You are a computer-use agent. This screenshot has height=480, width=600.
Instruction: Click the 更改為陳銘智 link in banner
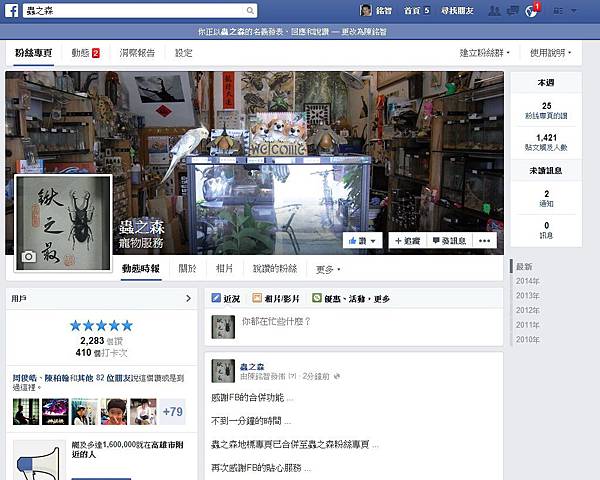pos(364,32)
